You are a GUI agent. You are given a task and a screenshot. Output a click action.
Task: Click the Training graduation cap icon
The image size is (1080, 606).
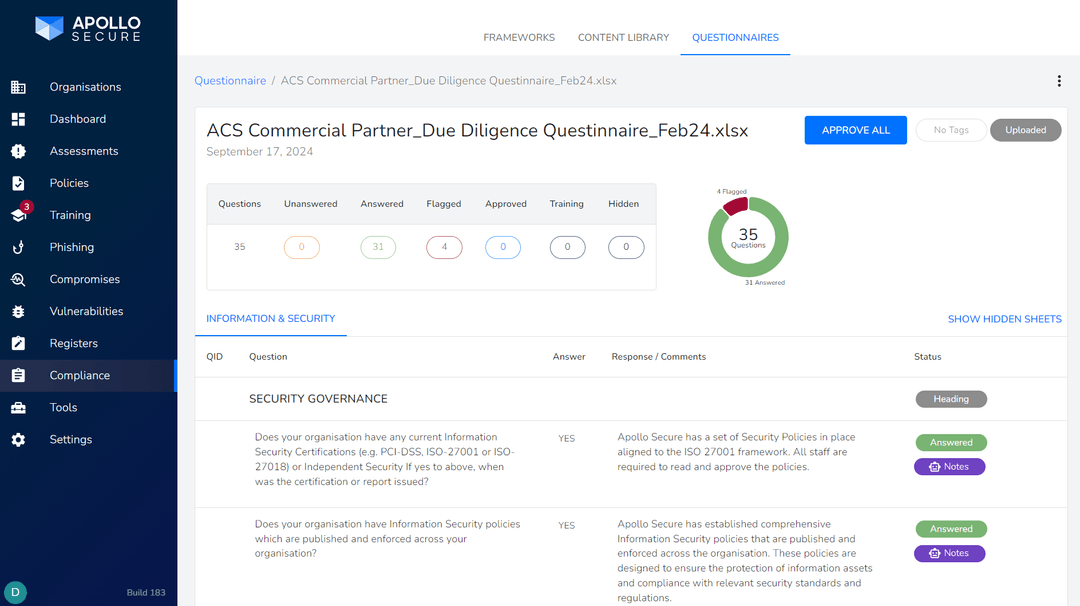click(x=19, y=216)
